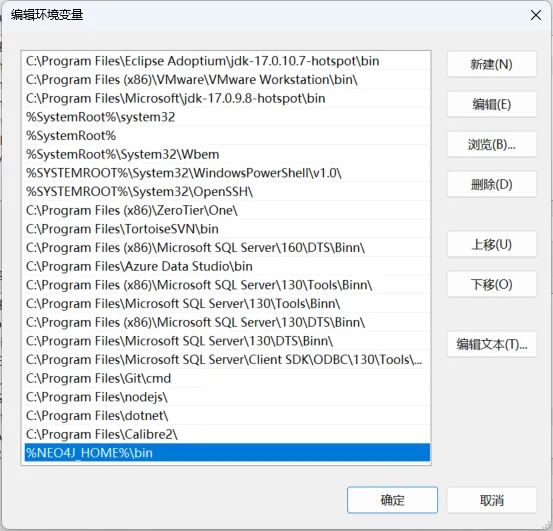The image size is (553, 531).
Task: Select the Git\cmd path entry
Action: (227, 378)
